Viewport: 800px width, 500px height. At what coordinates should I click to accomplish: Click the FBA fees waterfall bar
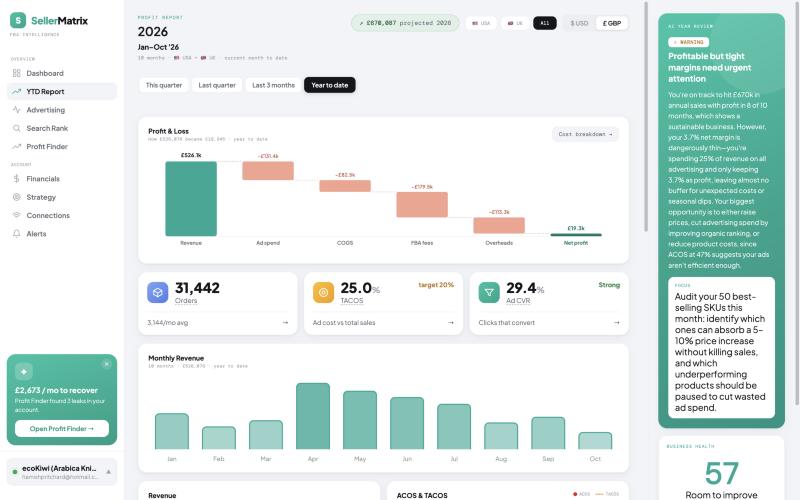click(422, 205)
